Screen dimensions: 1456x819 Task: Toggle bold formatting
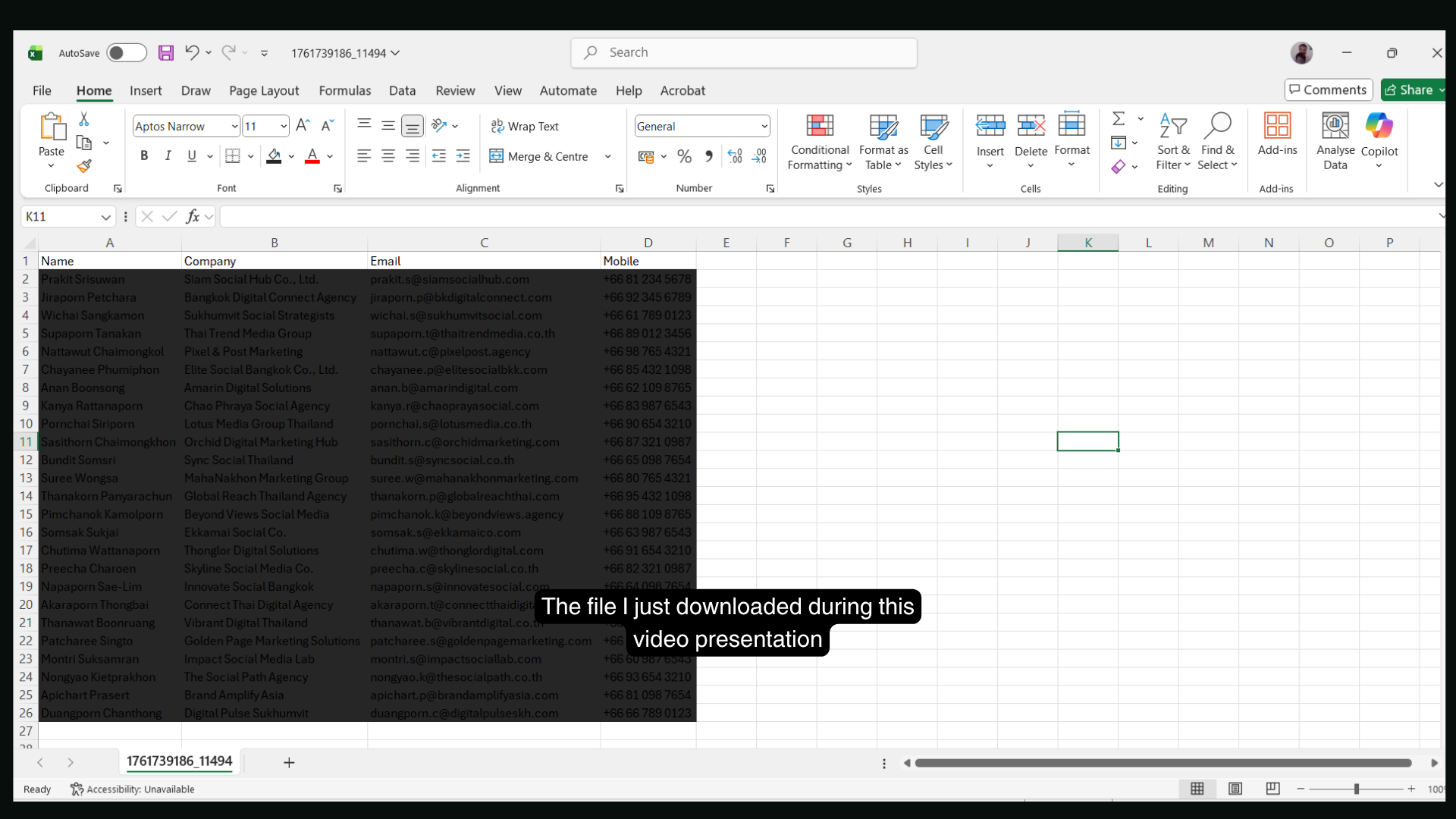point(144,156)
